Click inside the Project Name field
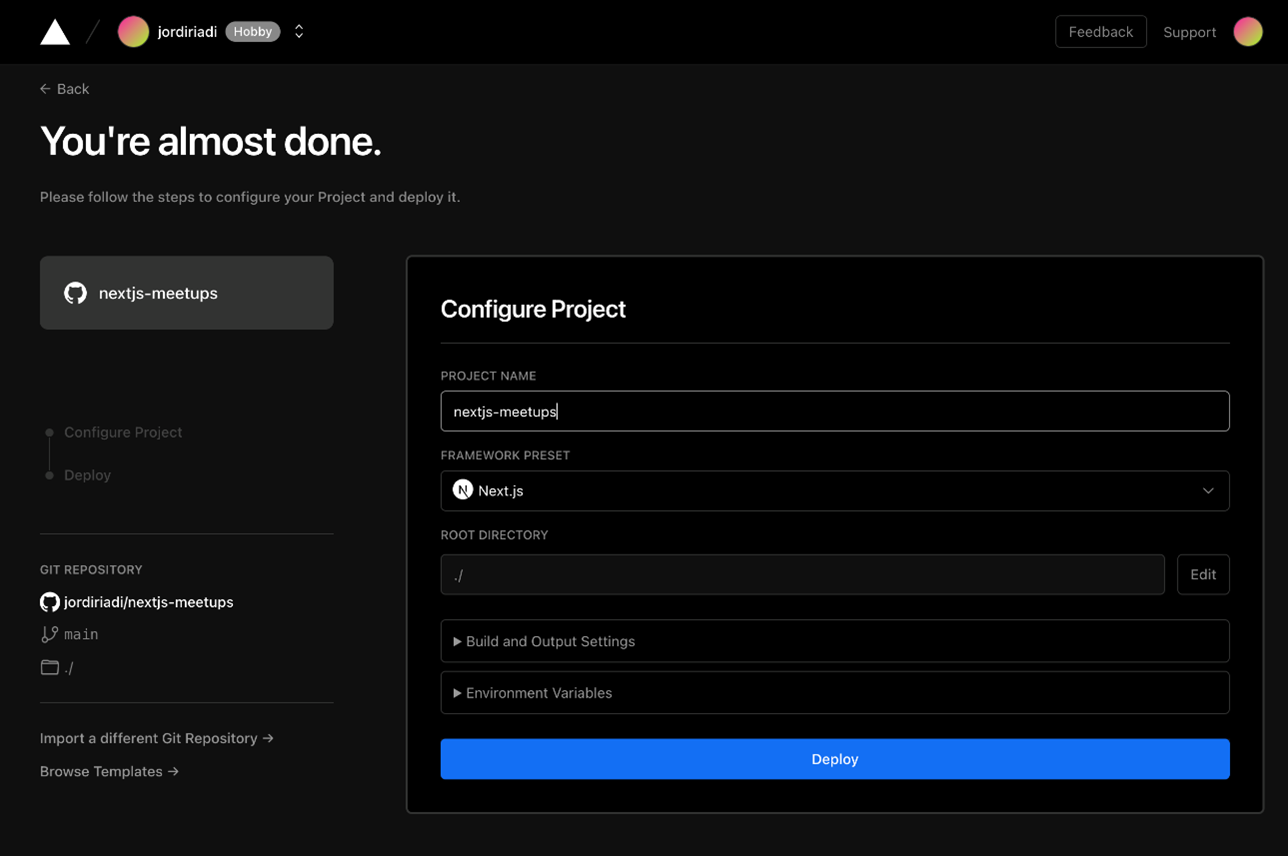 [x=835, y=411]
